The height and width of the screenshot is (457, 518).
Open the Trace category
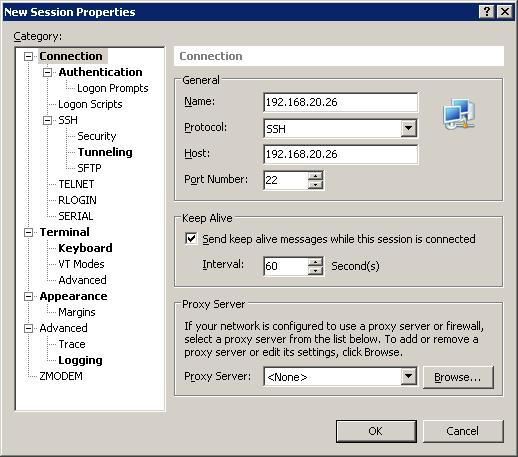point(72,344)
